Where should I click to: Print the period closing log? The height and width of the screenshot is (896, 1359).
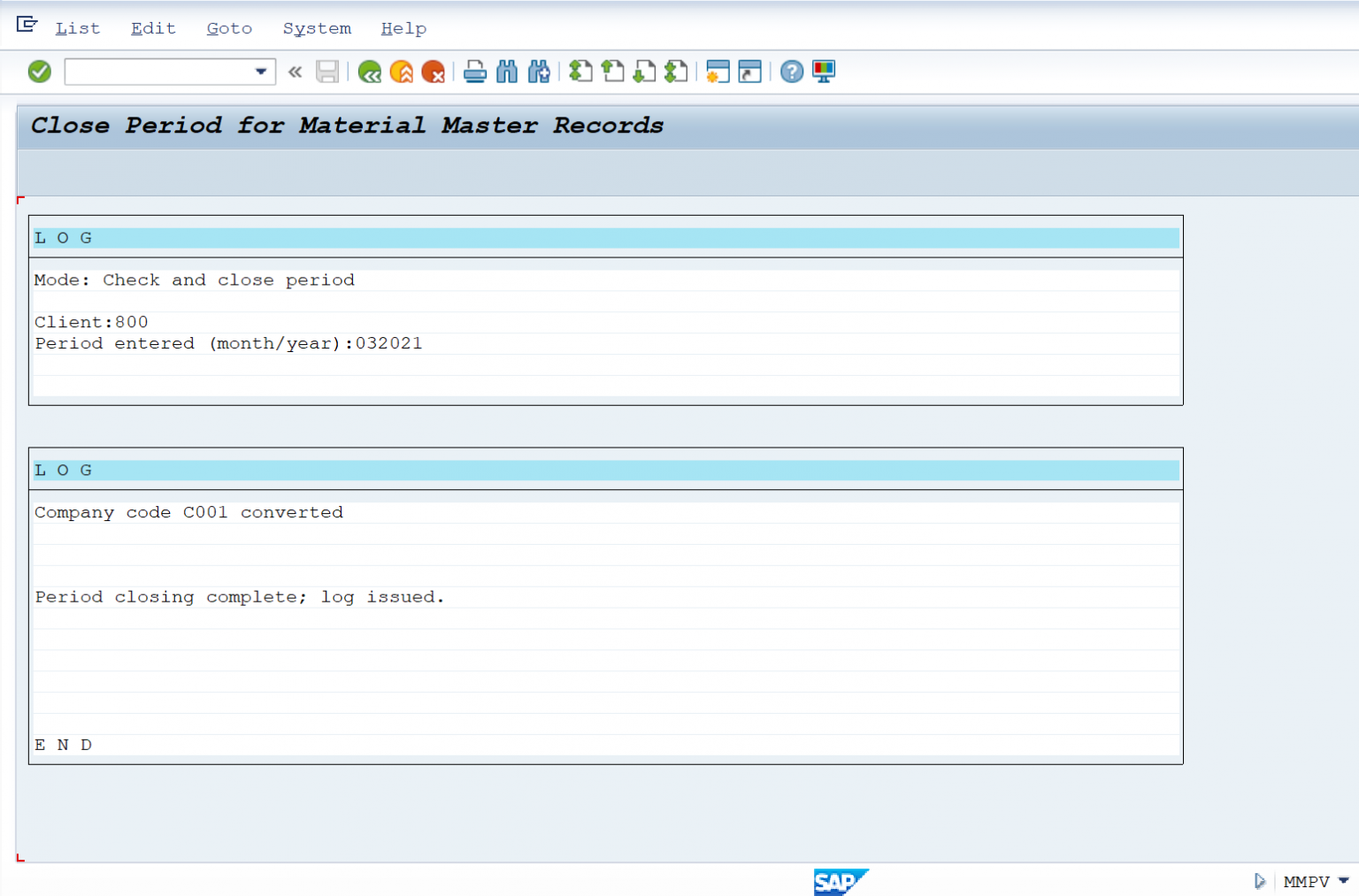click(x=475, y=72)
